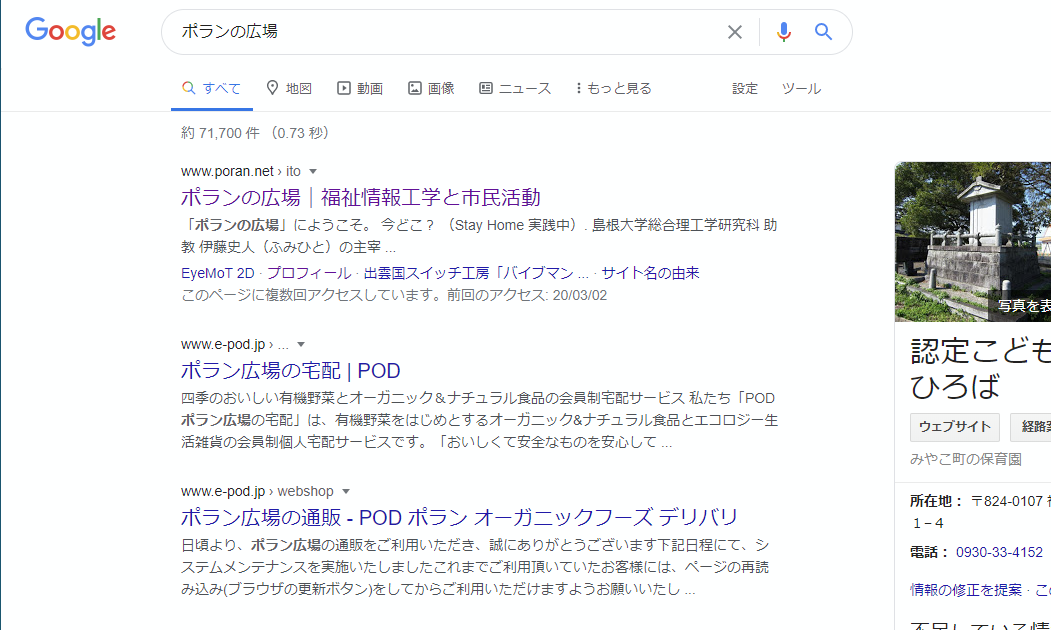Screen dimensions: 1051x630
Task: Switch to the 画像 tab
Action: click(x=431, y=88)
